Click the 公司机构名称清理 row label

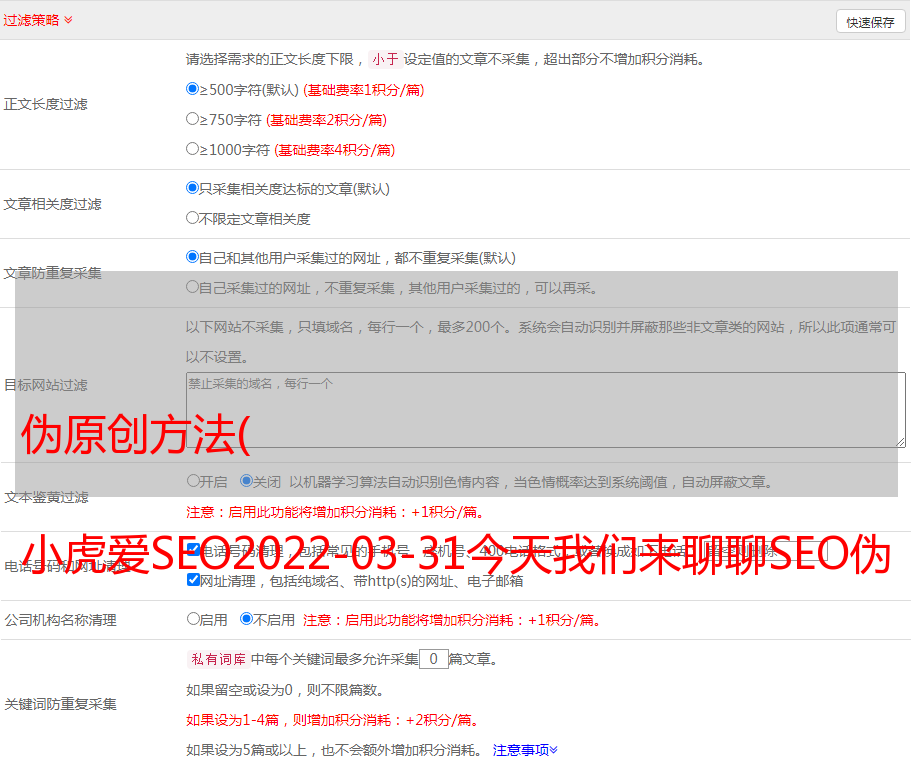(60, 620)
